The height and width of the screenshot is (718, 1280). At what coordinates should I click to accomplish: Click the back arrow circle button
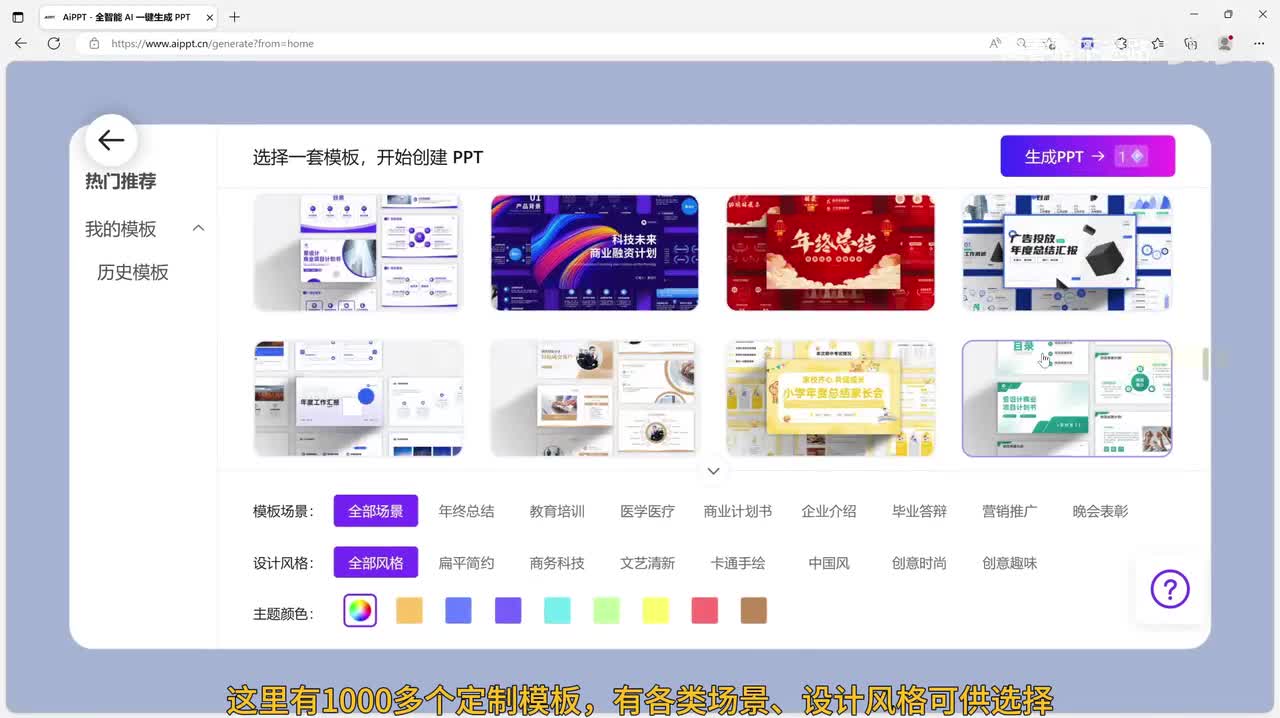pos(111,141)
